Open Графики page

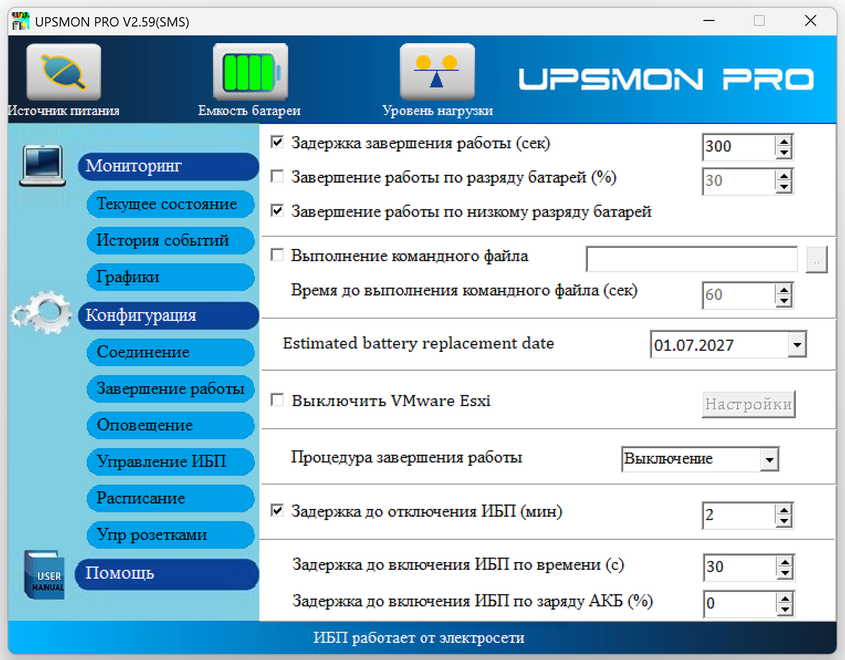(170, 277)
